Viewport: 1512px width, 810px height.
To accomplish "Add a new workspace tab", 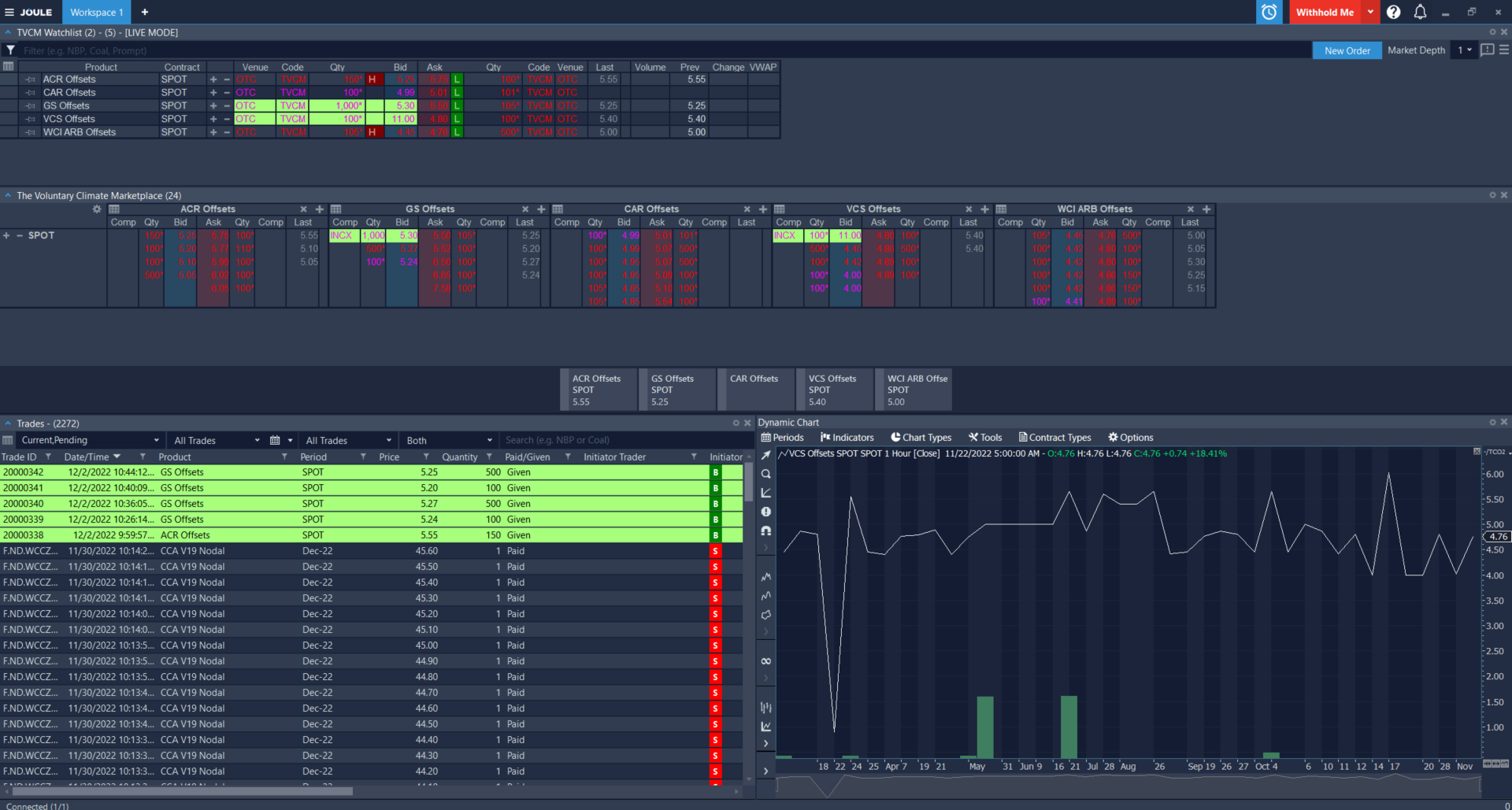I will tap(145, 12).
